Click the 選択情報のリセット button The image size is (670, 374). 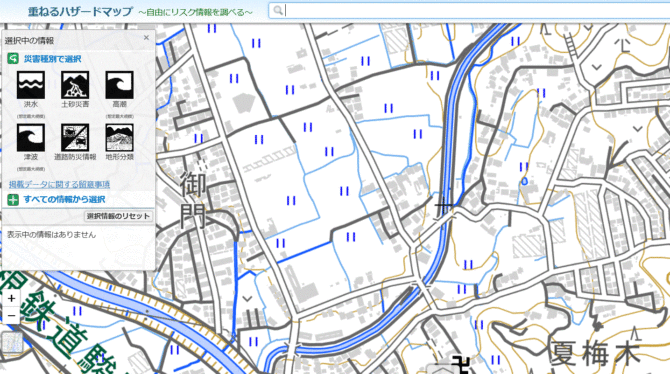118,216
